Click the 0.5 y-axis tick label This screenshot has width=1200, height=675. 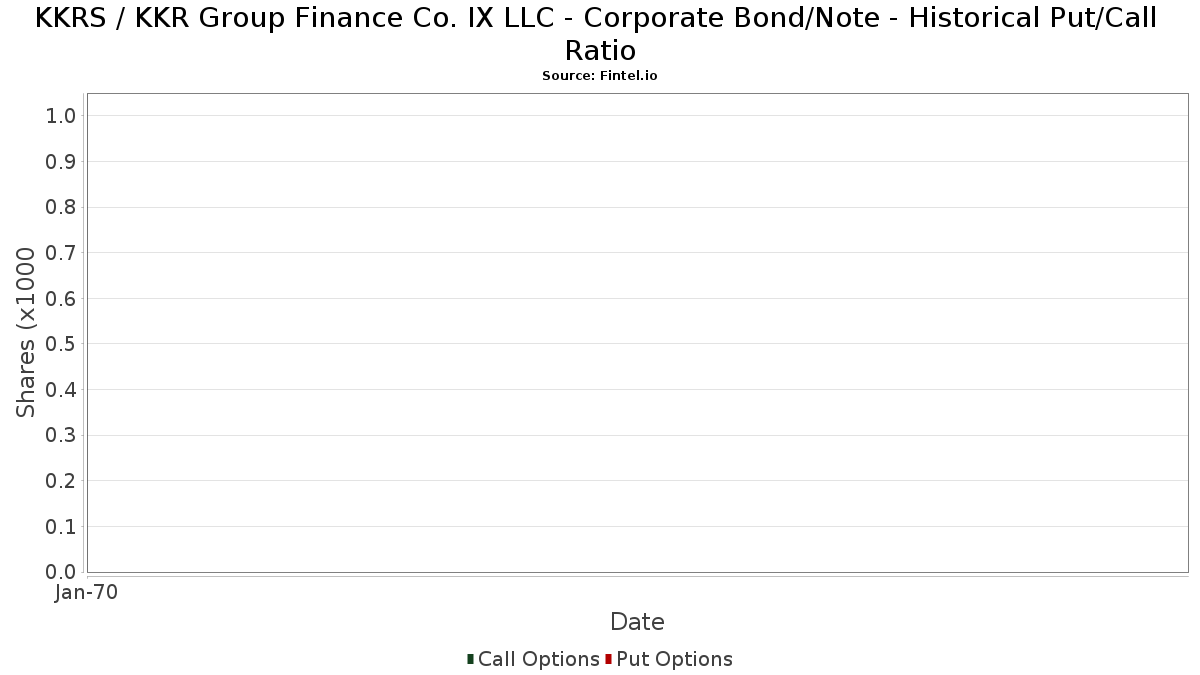(61, 344)
